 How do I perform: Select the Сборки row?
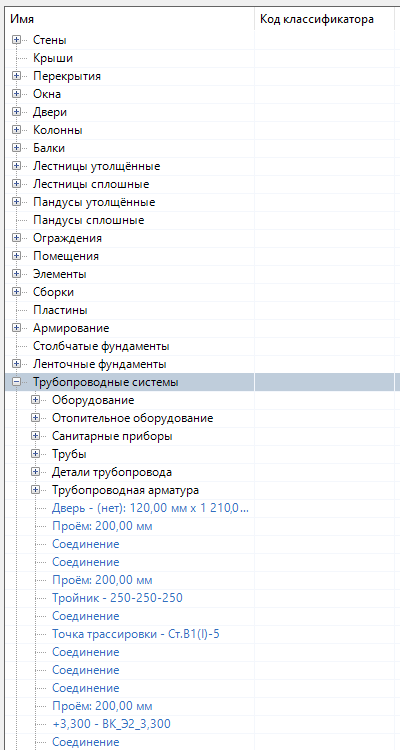tap(53, 292)
